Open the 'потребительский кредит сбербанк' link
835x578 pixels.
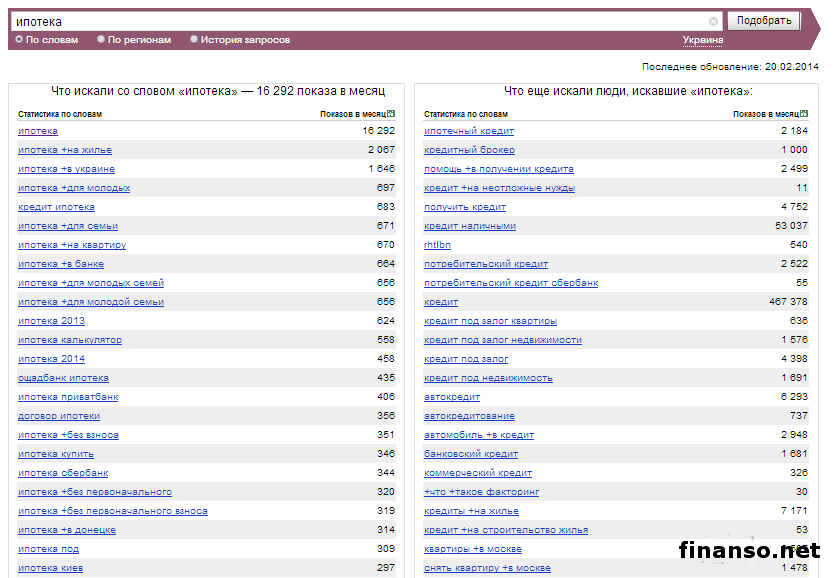point(511,283)
